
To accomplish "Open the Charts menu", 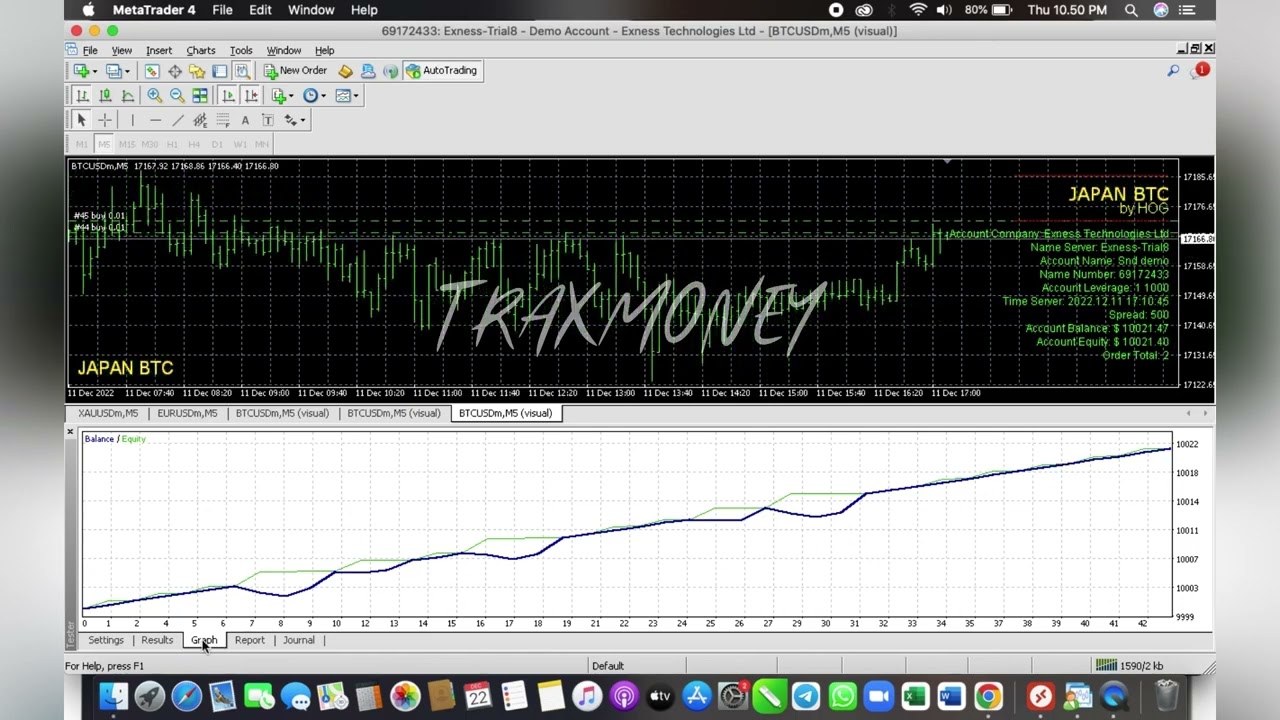I will coord(201,50).
